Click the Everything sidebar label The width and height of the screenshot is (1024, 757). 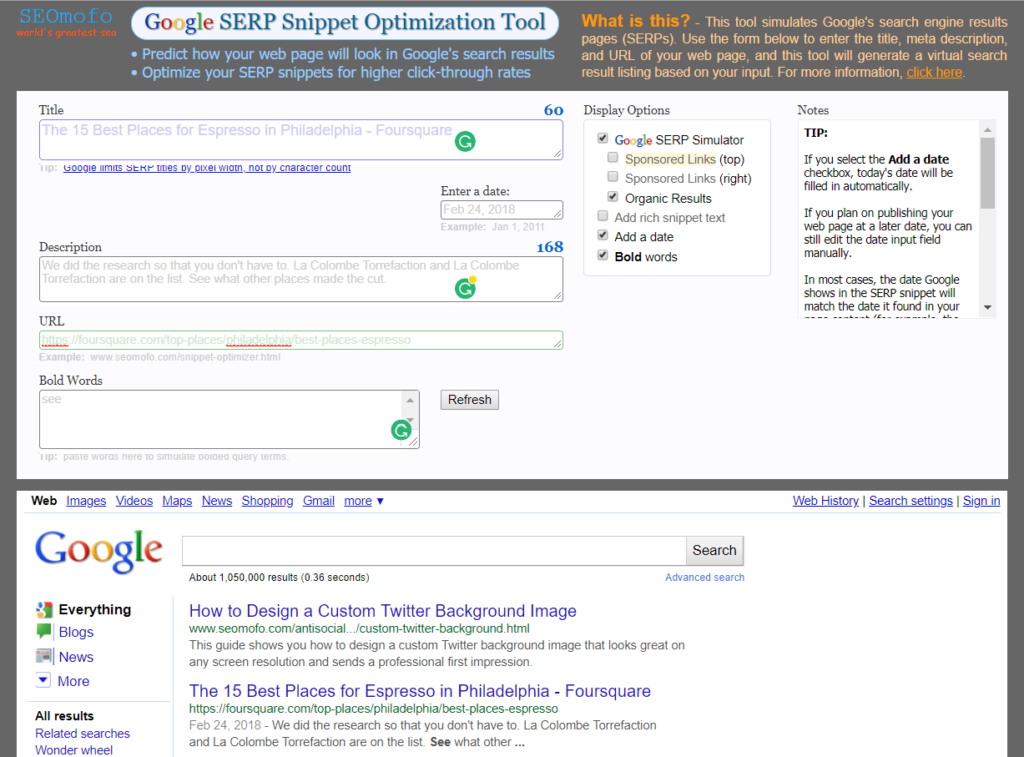pos(95,609)
